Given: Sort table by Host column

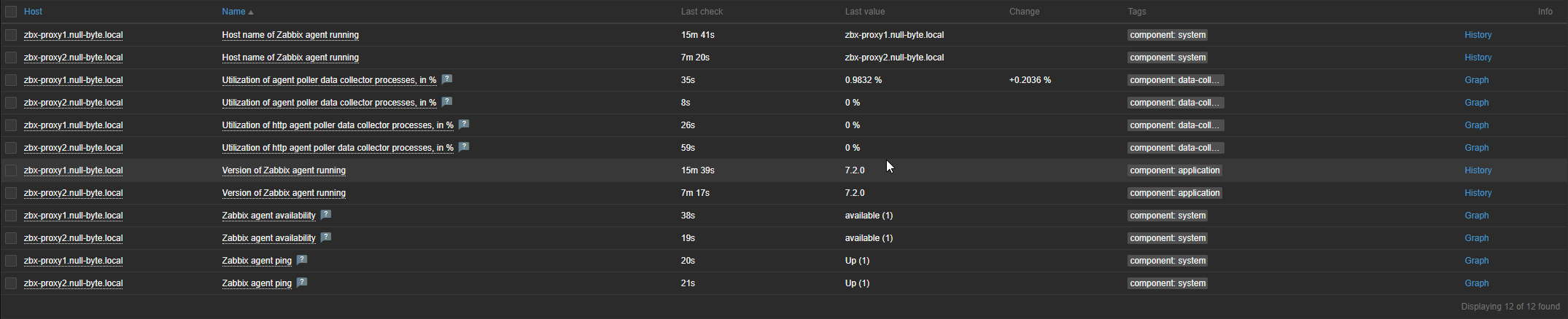Looking at the screenshot, I should pos(33,12).
